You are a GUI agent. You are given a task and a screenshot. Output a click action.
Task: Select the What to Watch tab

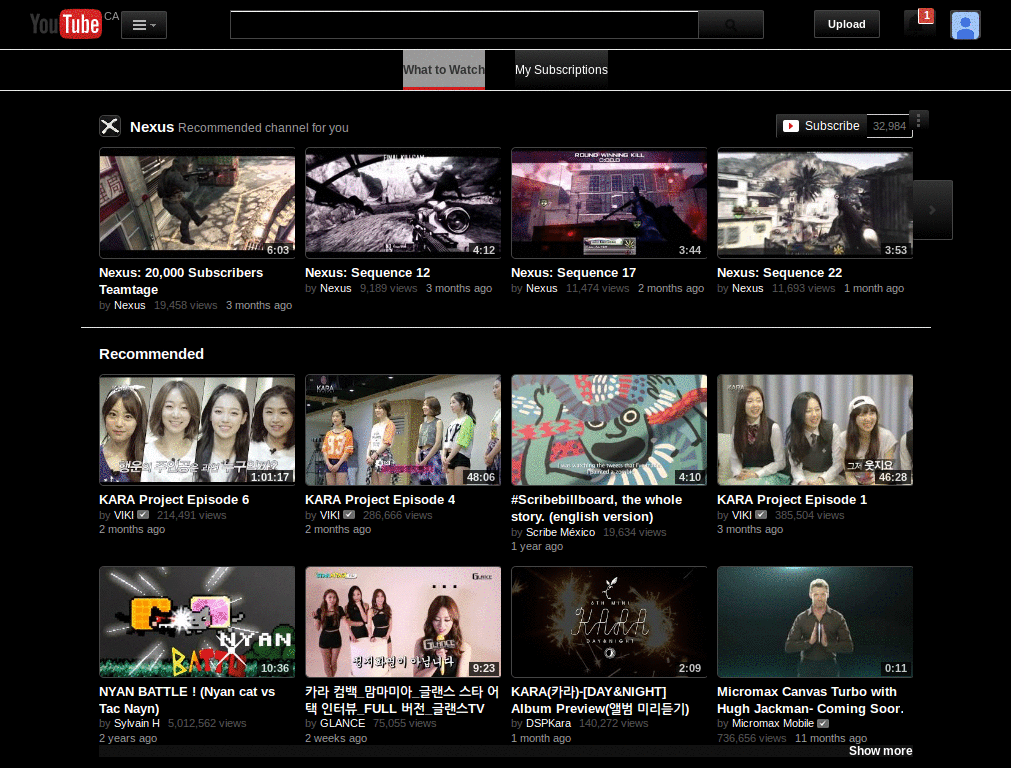tap(443, 70)
